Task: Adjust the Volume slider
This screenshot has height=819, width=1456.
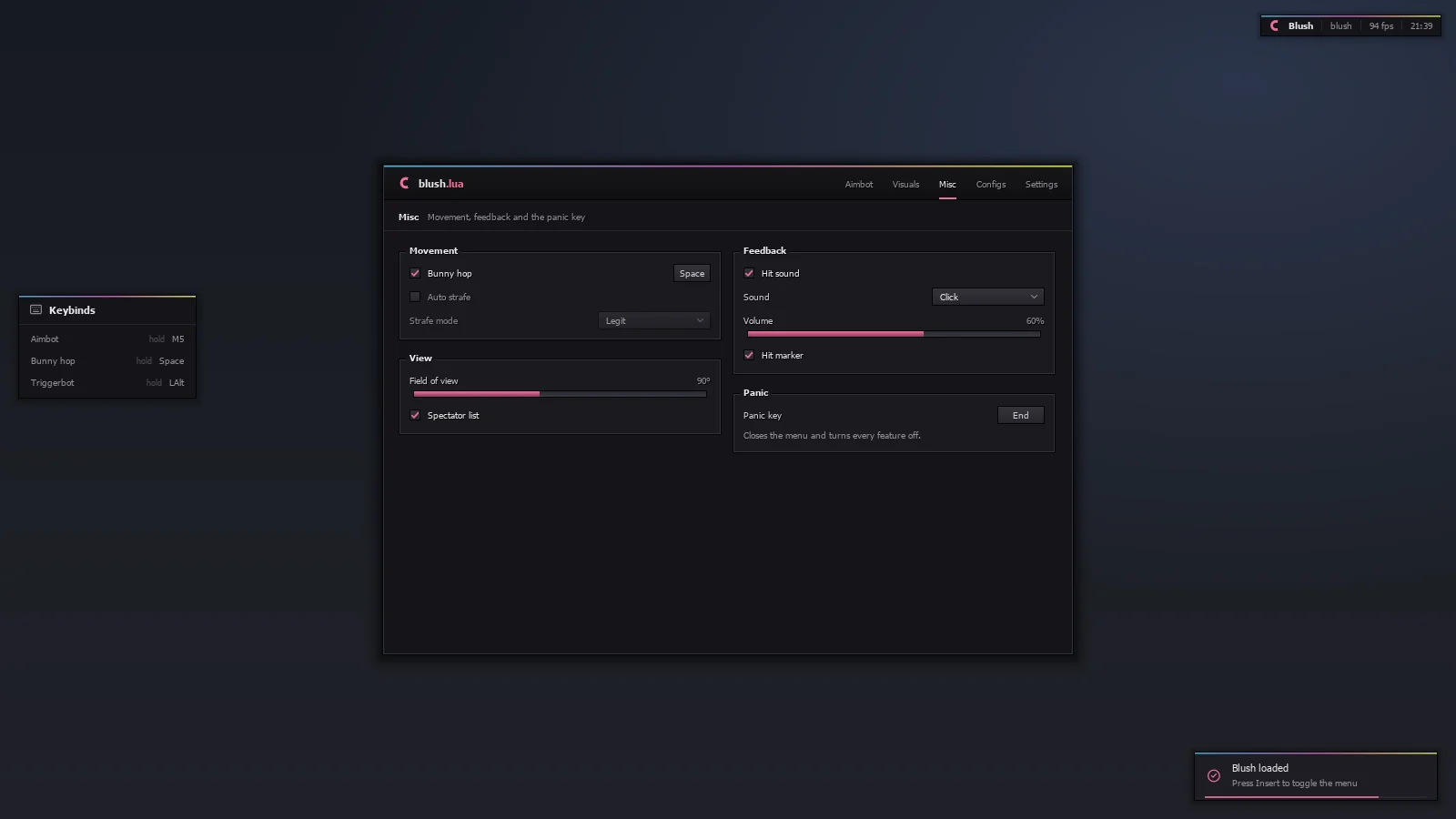Action: point(894,334)
